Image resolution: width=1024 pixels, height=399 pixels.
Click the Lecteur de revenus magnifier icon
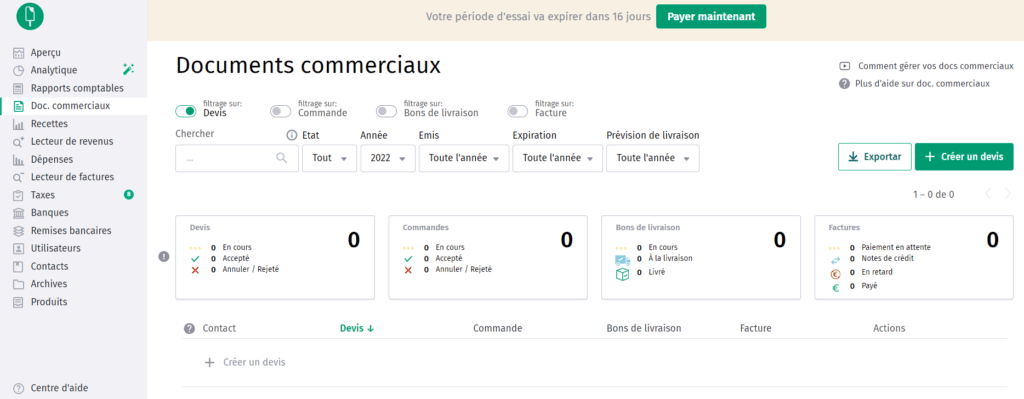[x=18, y=142]
